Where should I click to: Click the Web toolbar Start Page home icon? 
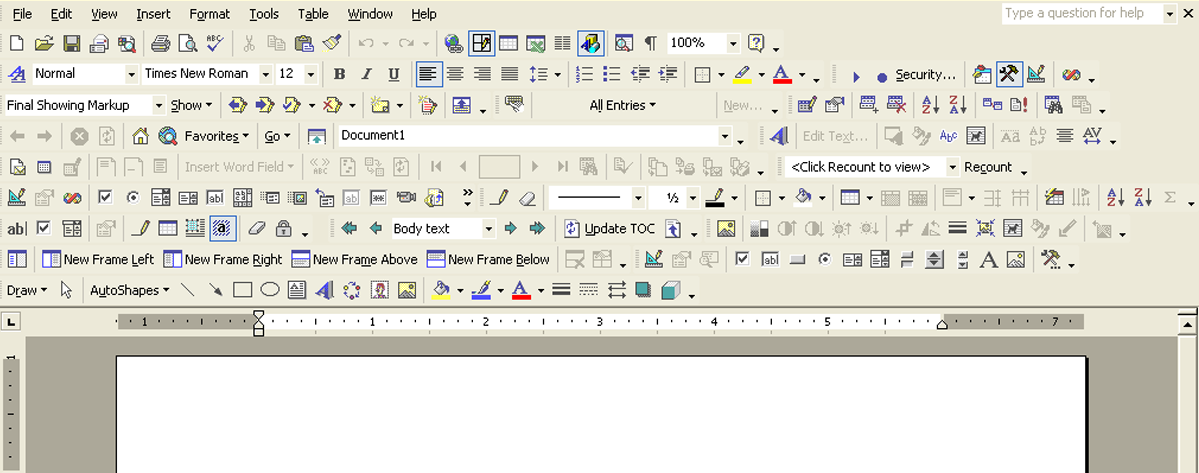[x=140, y=136]
